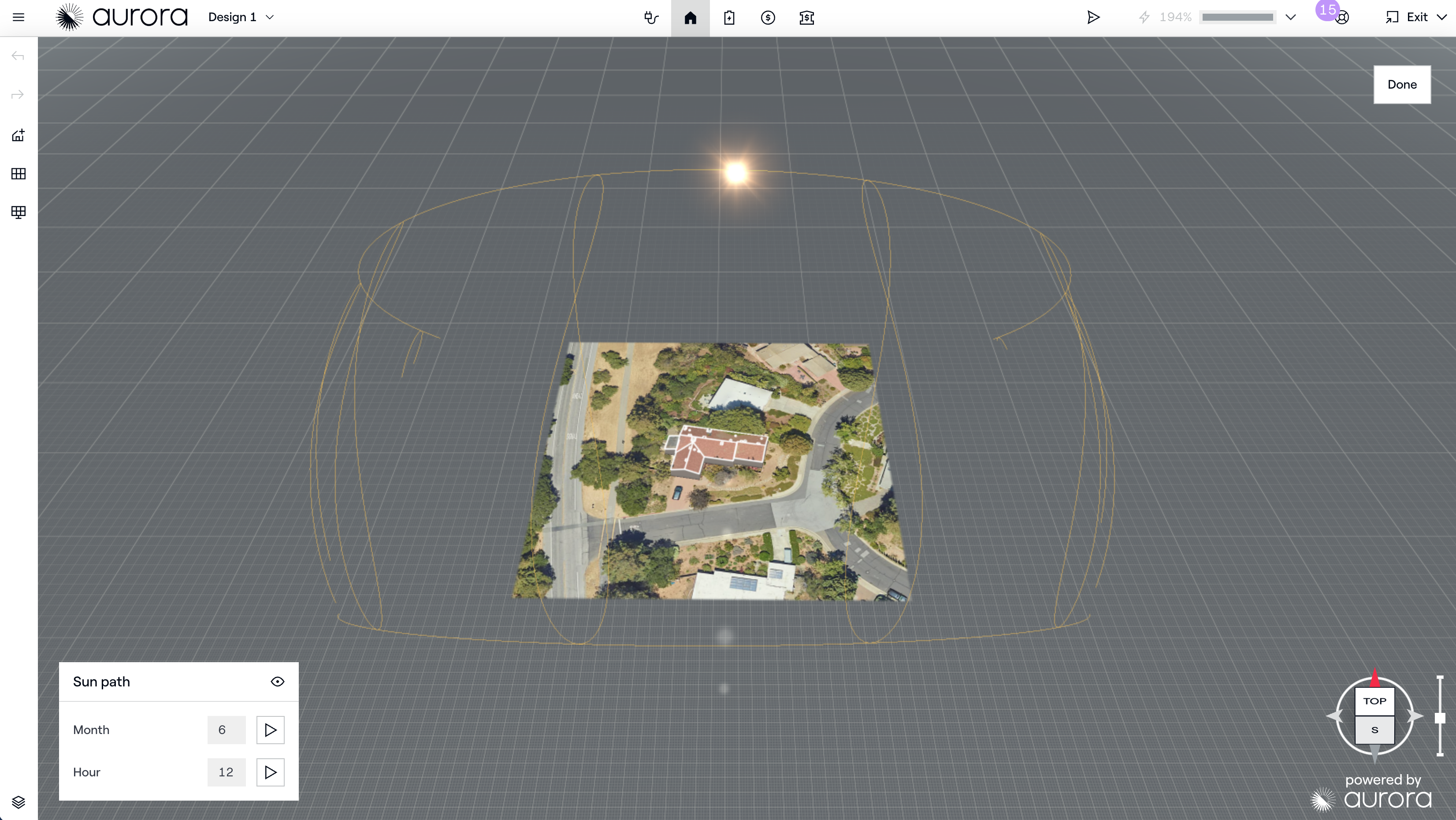Expand the Exit dropdown arrow
1456x820 pixels.
coord(1442,17)
